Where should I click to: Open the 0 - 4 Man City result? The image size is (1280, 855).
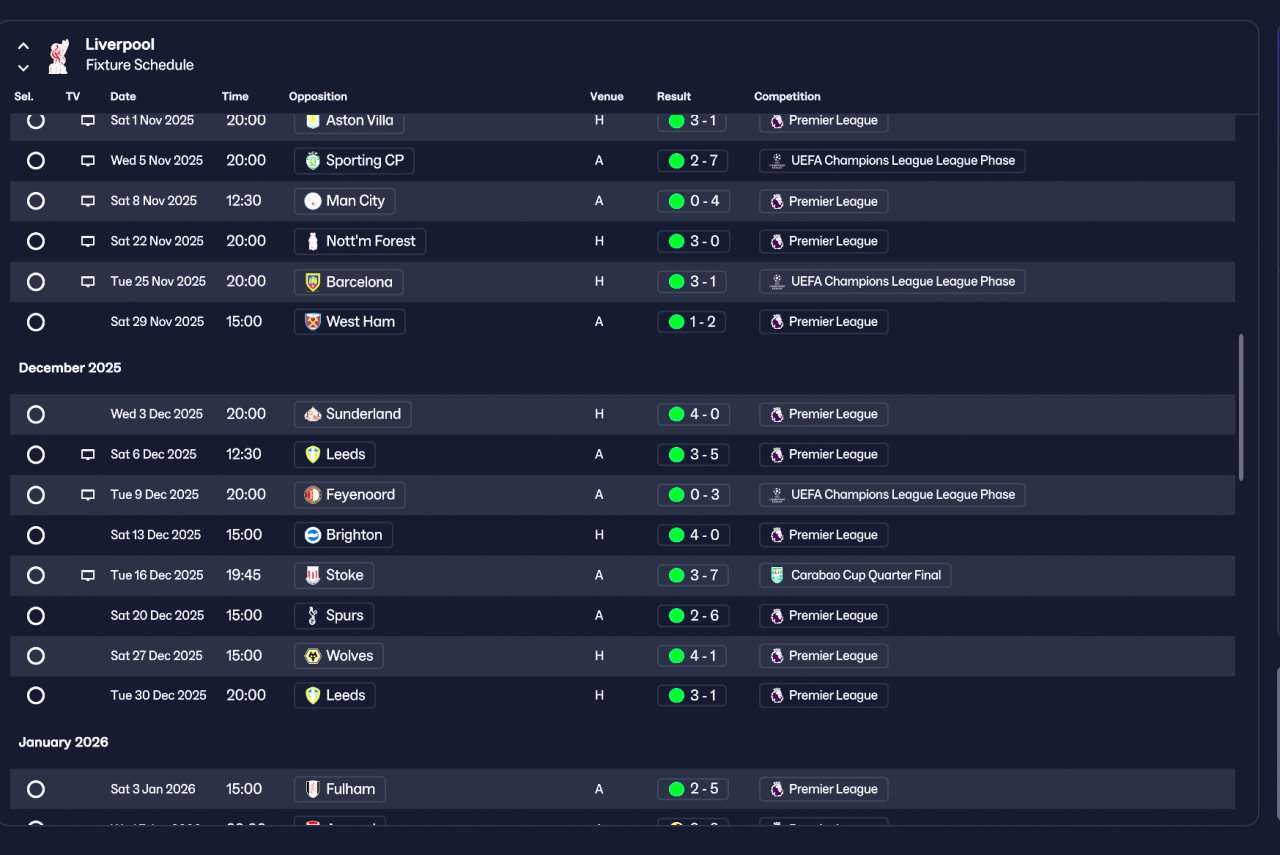(x=692, y=201)
